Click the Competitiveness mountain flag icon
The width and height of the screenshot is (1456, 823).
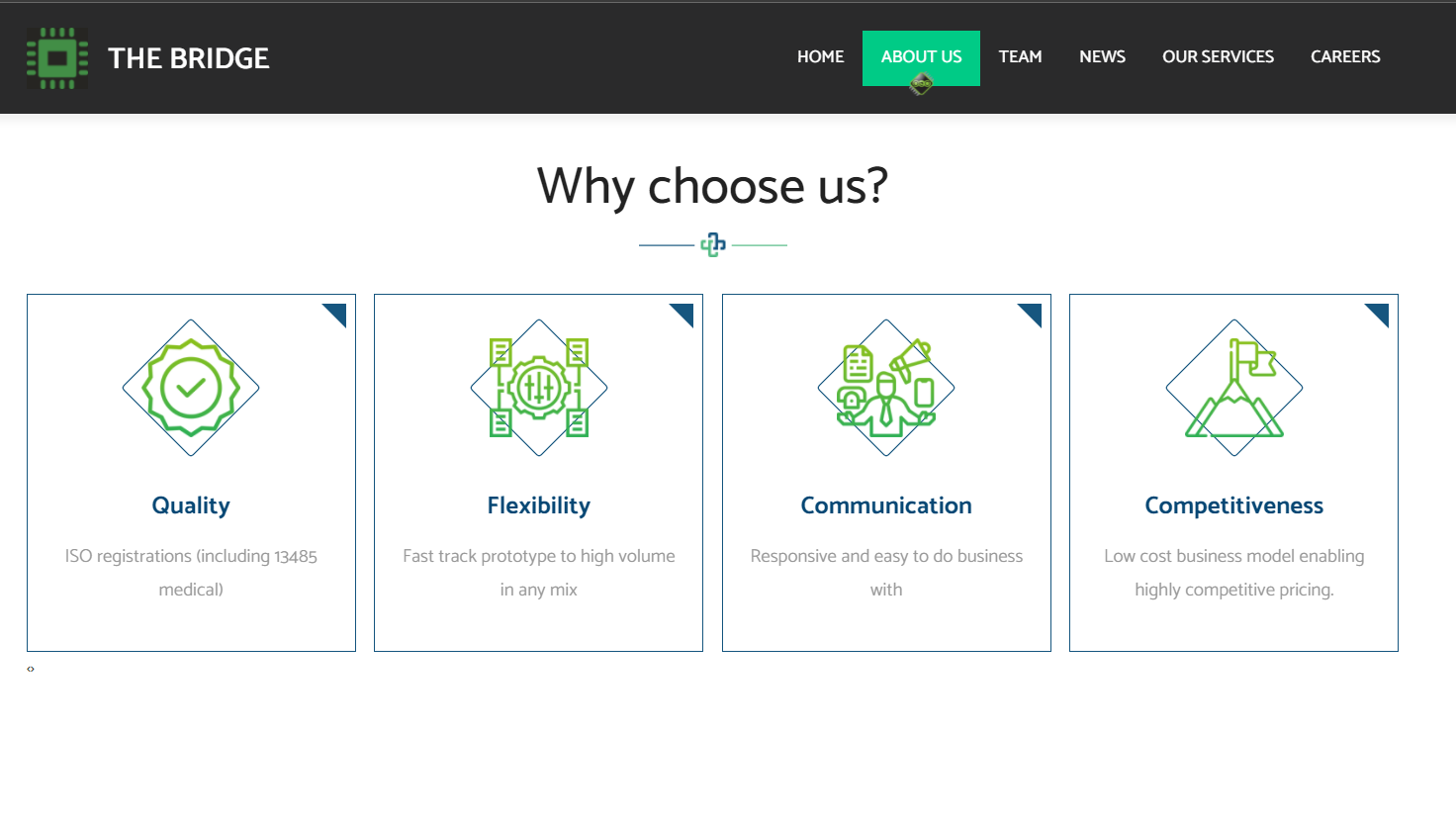point(1234,388)
